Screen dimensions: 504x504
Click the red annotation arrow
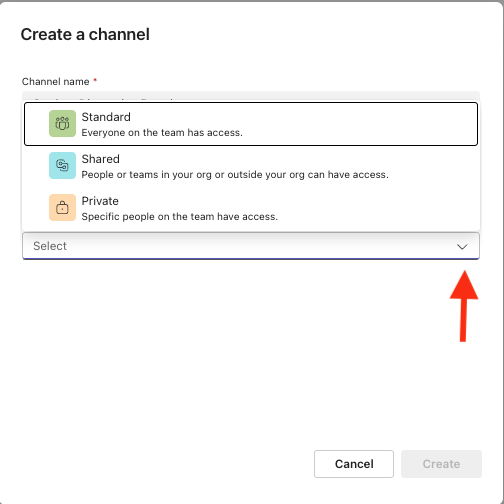point(464,306)
